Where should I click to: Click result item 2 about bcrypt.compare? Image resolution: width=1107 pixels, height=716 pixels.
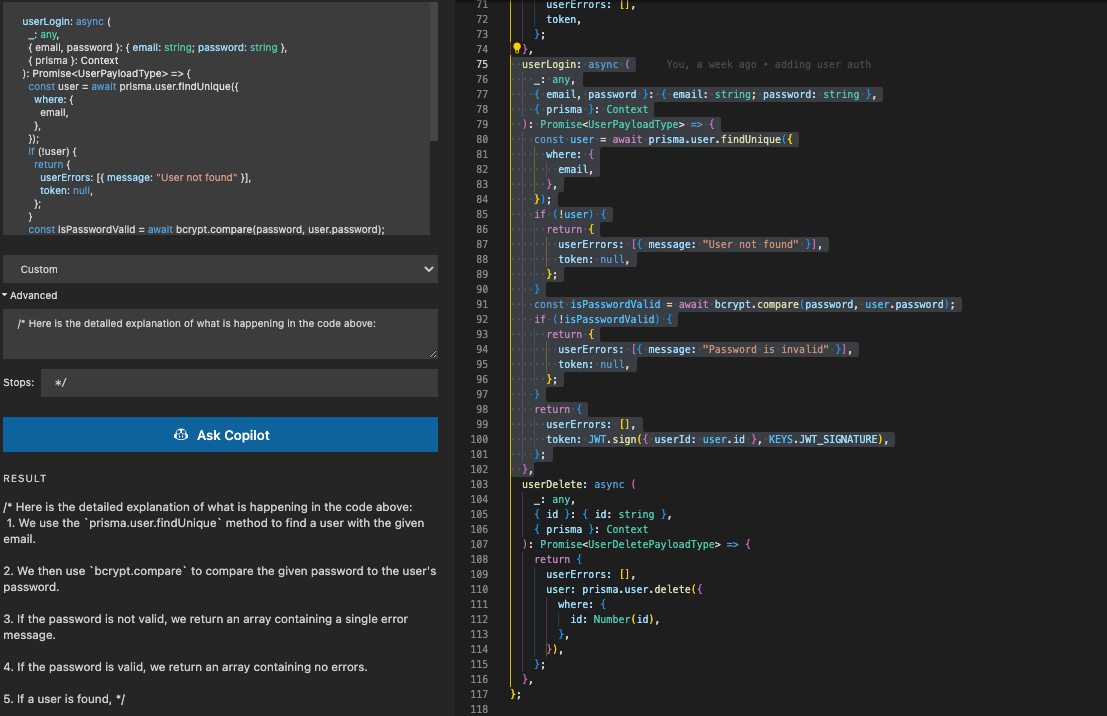pos(220,579)
